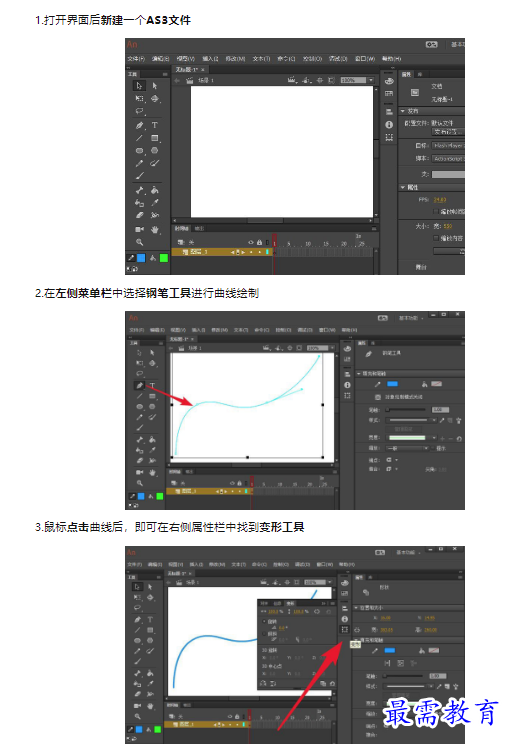Choose the PolyStar tool in step 1 screenshot

pyautogui.click(x=155, y=150)
